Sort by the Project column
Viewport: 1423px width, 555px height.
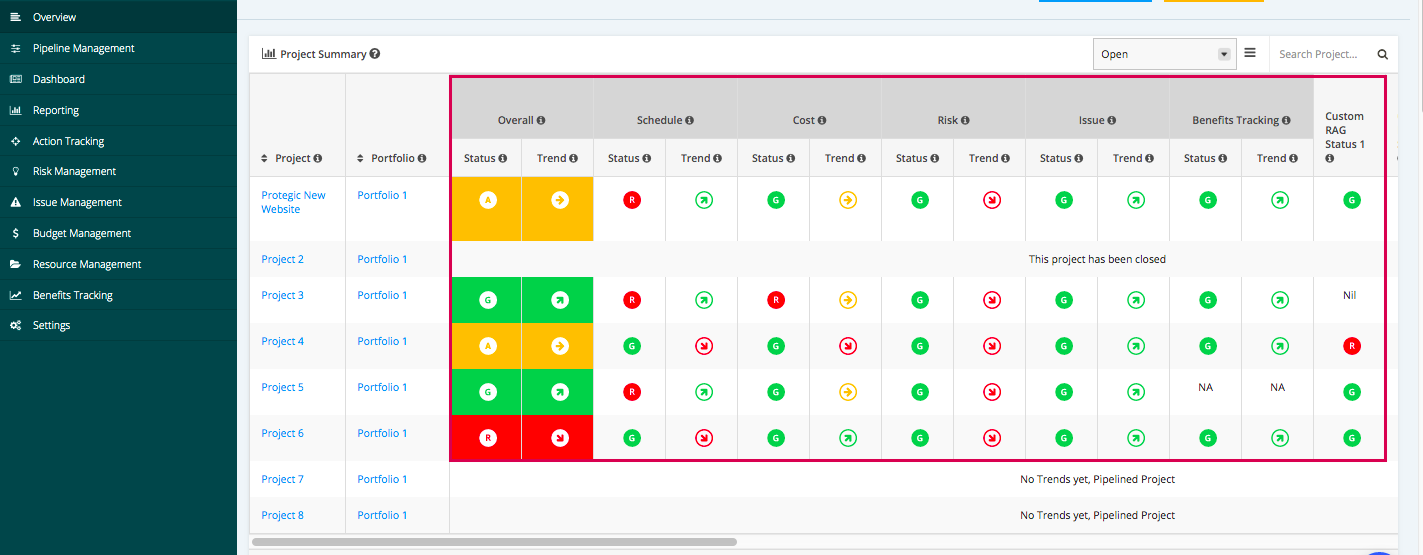click(x=265, y=158)
